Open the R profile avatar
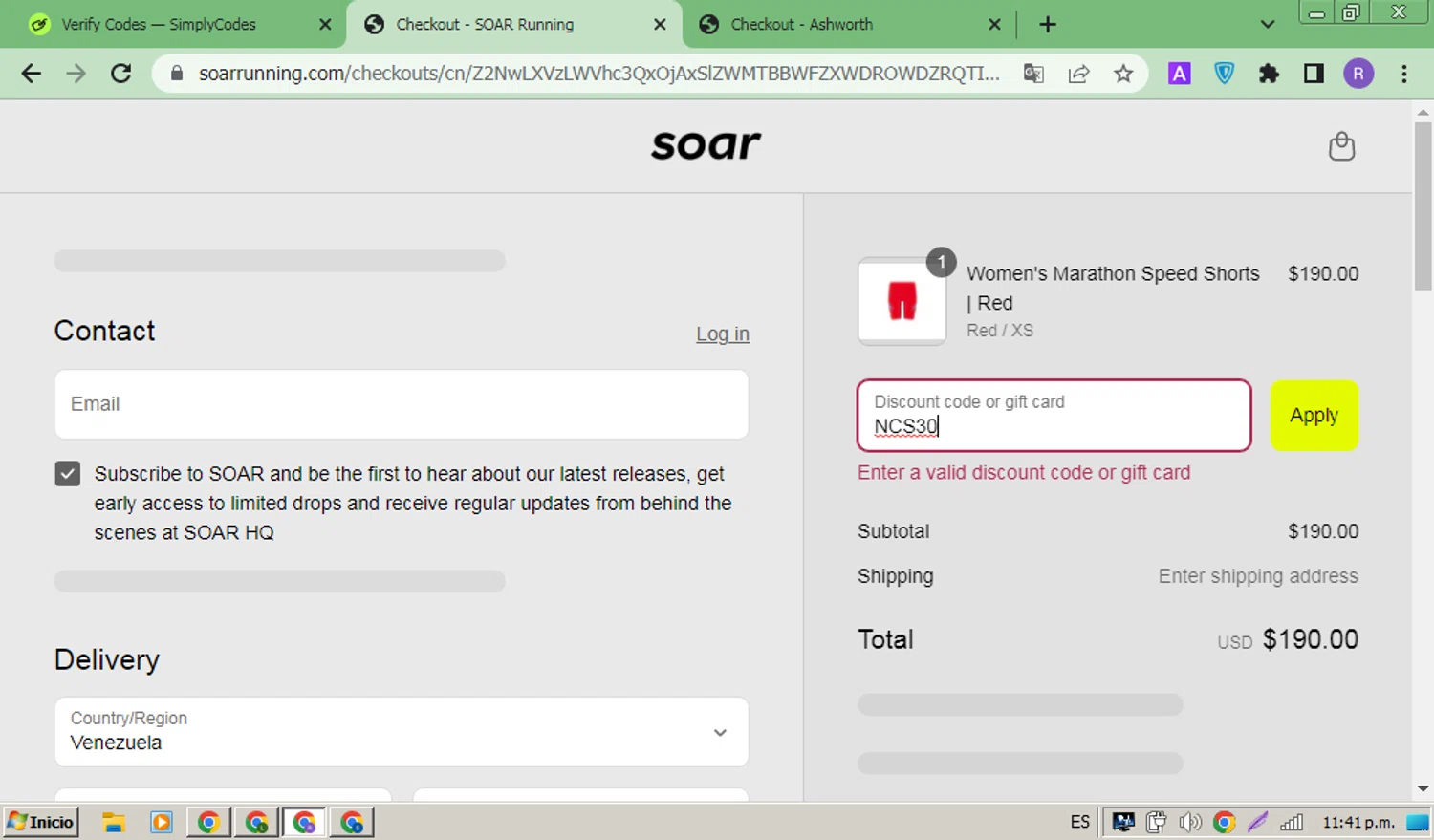This screenshot has width=1434, height=840. [x=1358, y=74]
